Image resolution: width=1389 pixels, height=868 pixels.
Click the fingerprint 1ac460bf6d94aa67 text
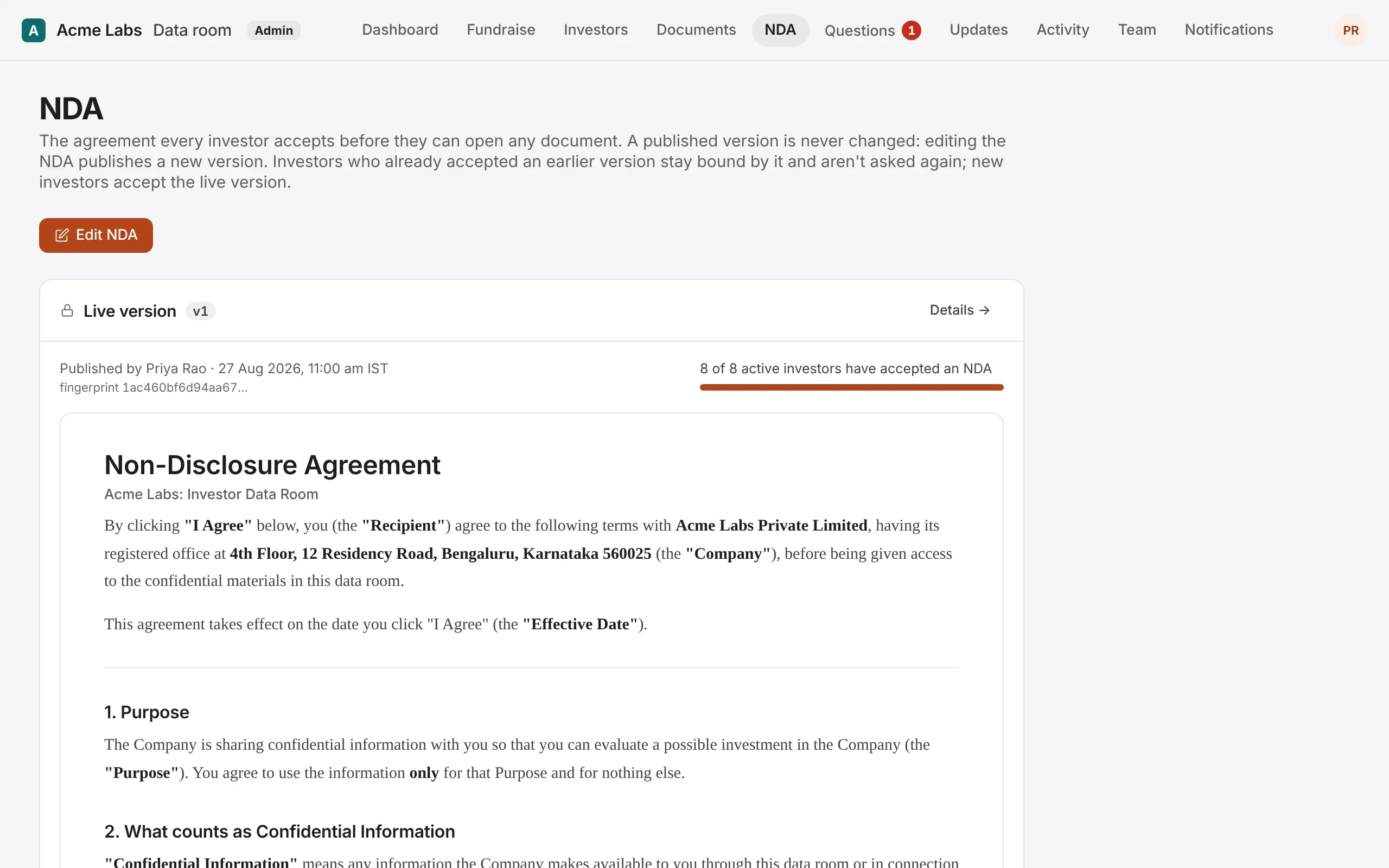pyautogui.click(x=153, y=387)
